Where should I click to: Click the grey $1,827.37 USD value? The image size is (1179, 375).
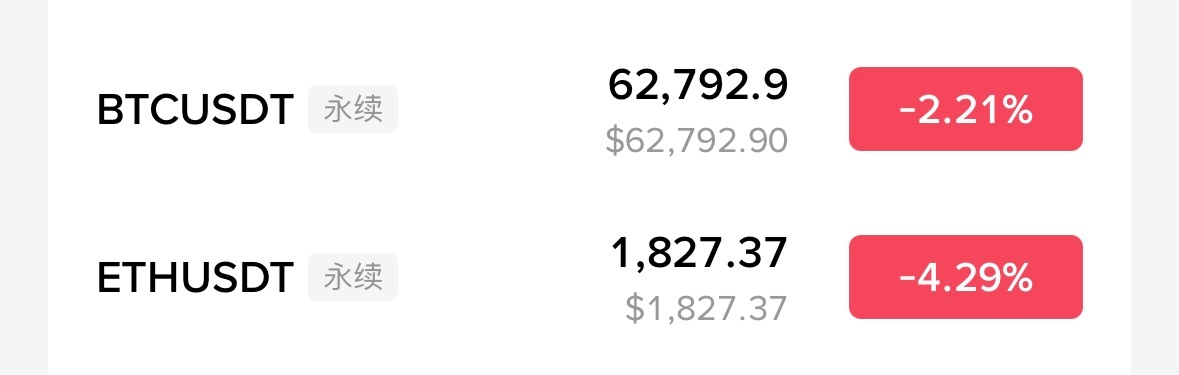pyautogui.click(x=706, y=308)
